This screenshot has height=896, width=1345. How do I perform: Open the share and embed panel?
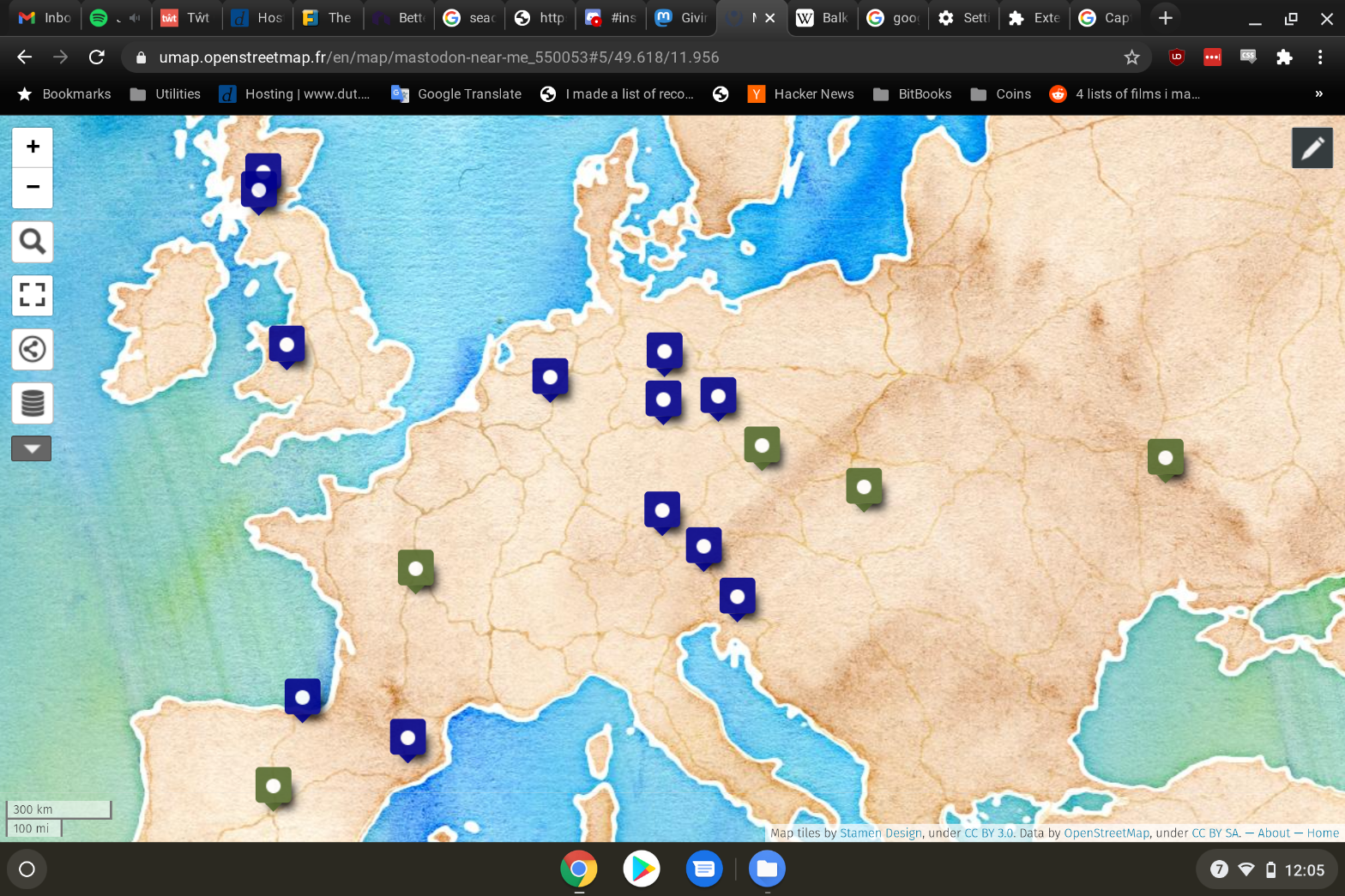pyautogui.click(x=33, y=349)
